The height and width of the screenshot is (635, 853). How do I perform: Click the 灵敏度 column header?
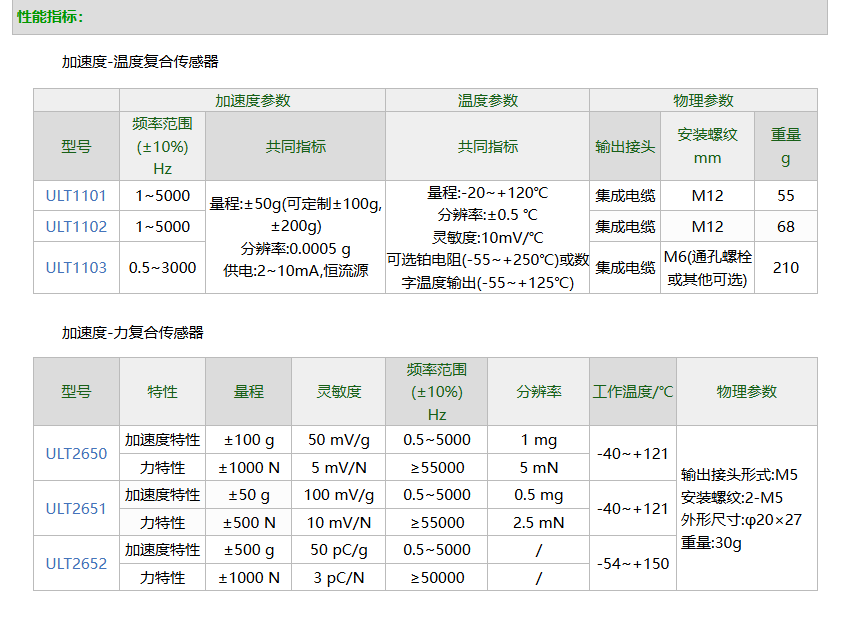tap(338, 392)
